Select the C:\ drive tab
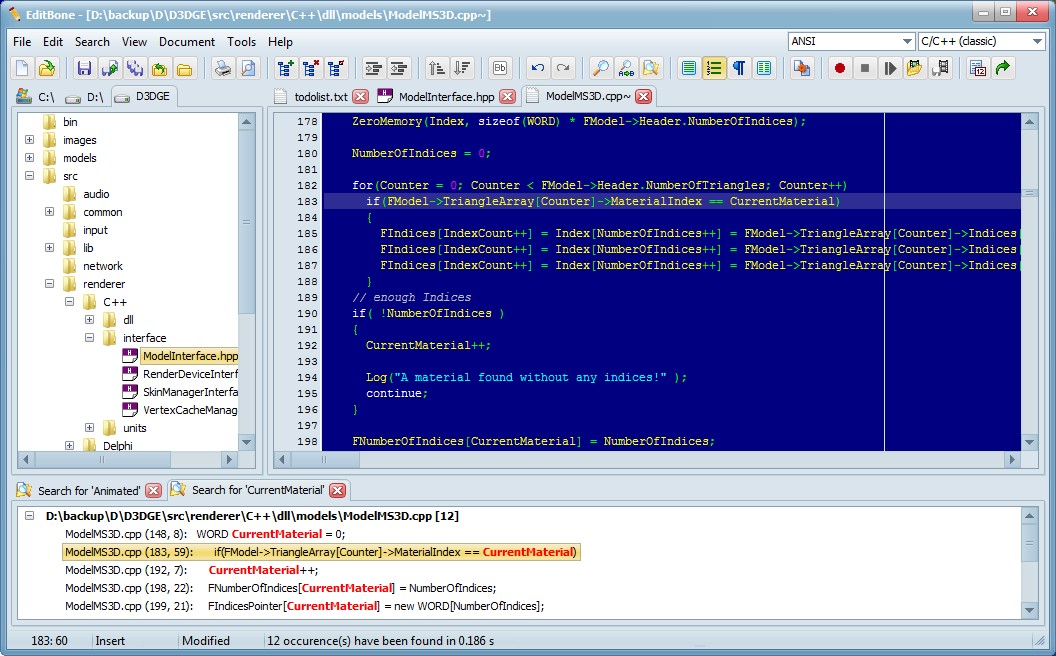 [x=36, y=97]
